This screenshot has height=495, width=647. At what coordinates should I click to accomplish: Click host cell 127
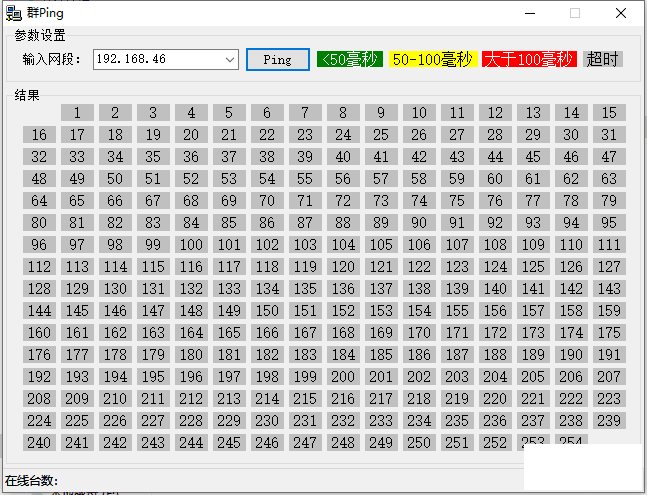[x=609, y=266]
